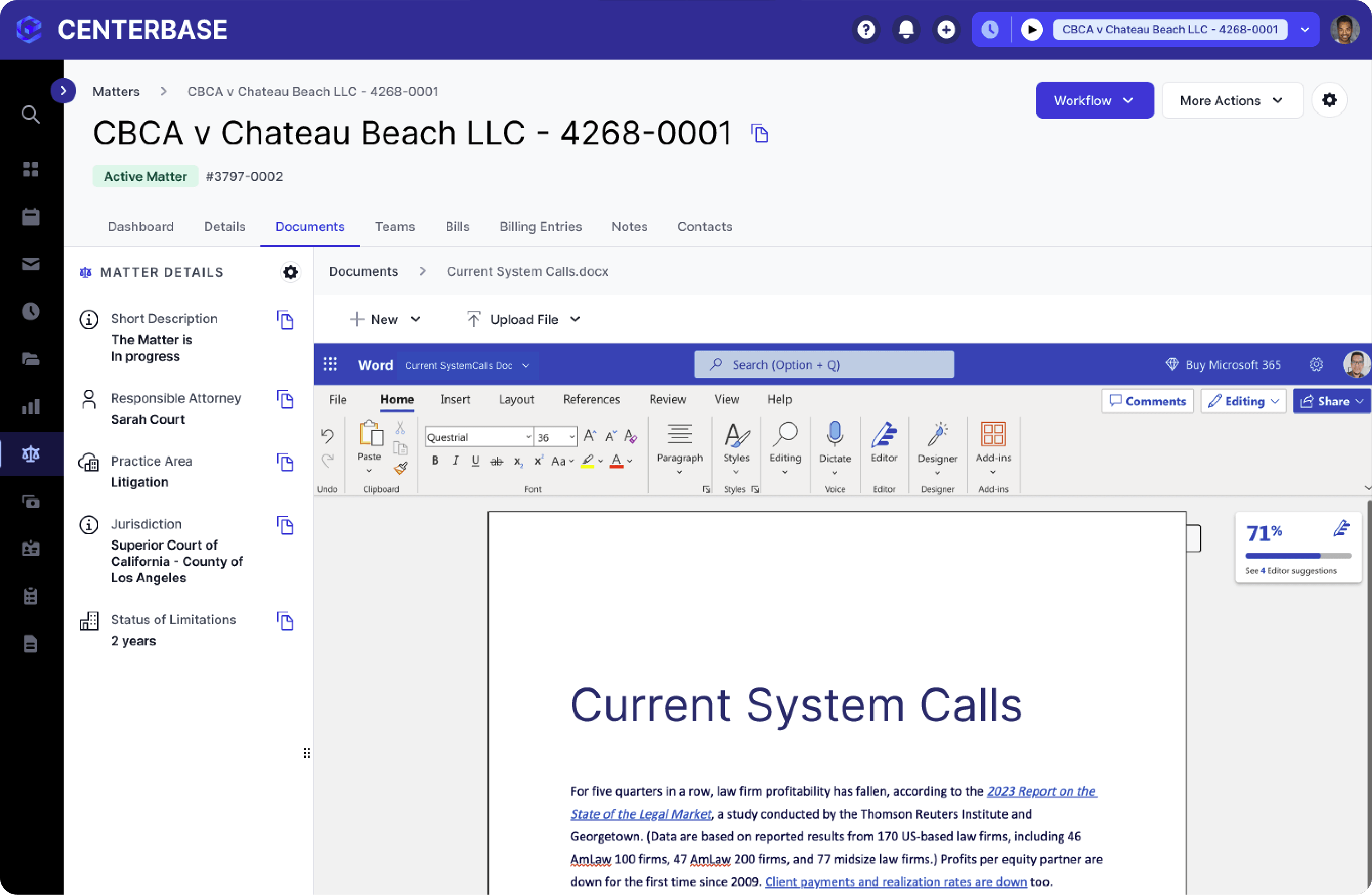
Task: Open the Editor pane in Word
Action: 884,450
